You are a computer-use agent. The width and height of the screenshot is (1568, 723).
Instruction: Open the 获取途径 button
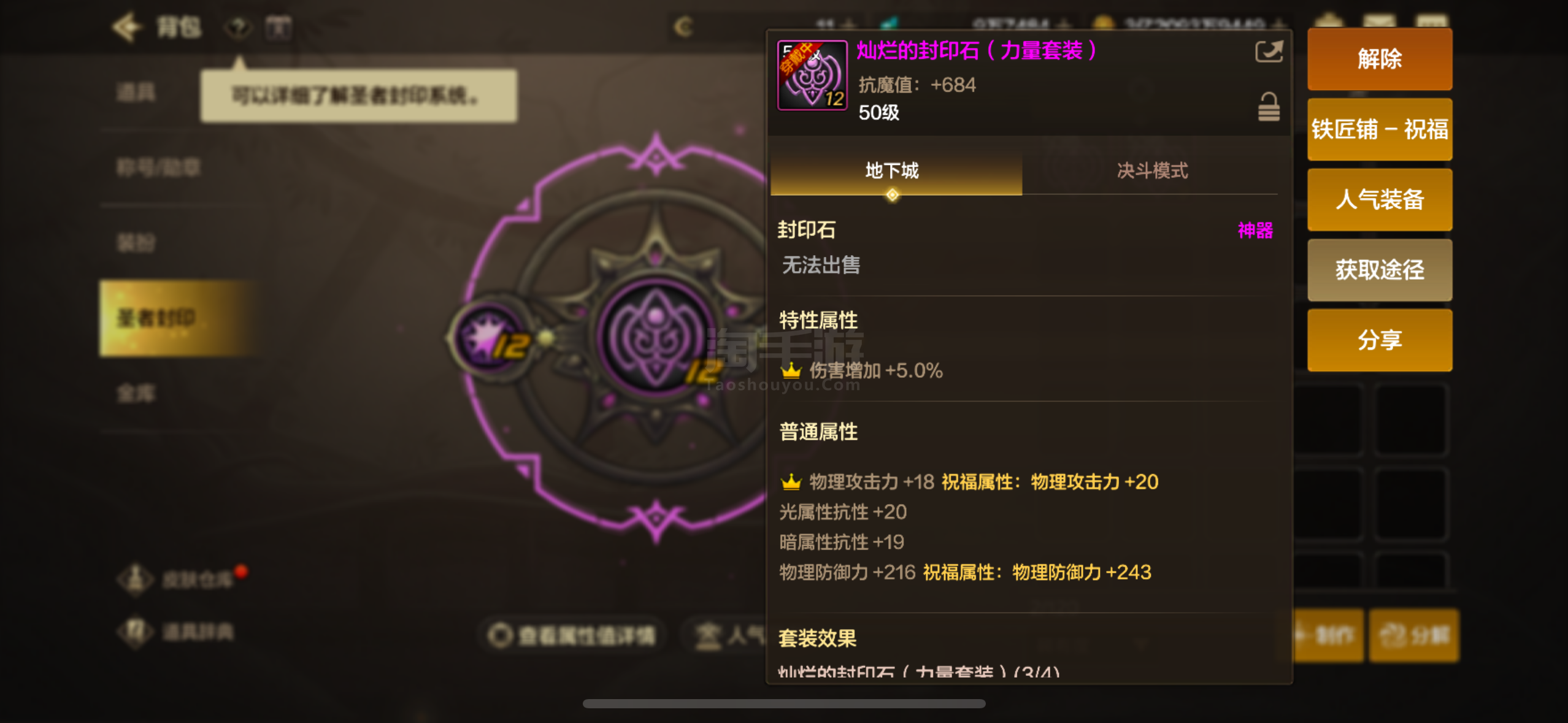click(1379, 270)
